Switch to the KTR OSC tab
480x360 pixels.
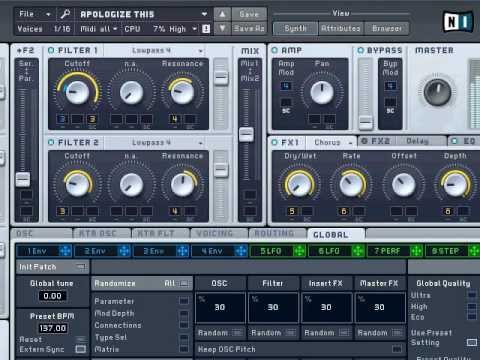pos(101,234)
